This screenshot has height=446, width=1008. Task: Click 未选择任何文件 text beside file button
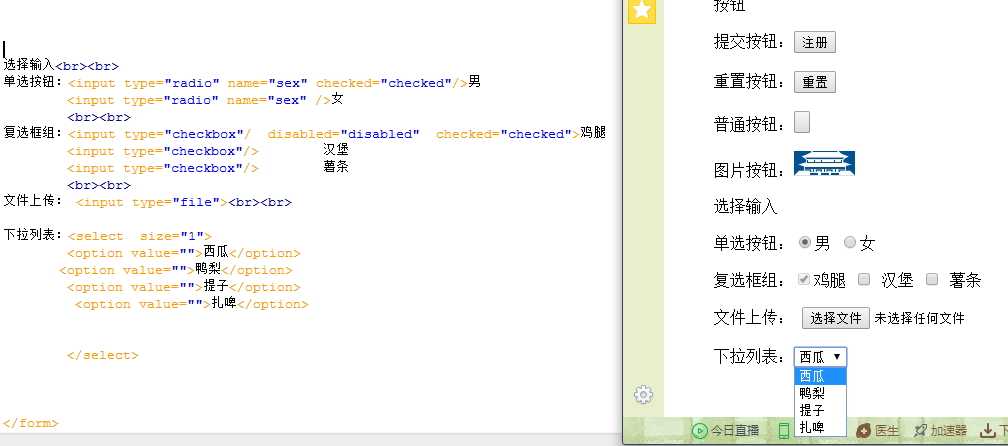[x=919, y=318]
